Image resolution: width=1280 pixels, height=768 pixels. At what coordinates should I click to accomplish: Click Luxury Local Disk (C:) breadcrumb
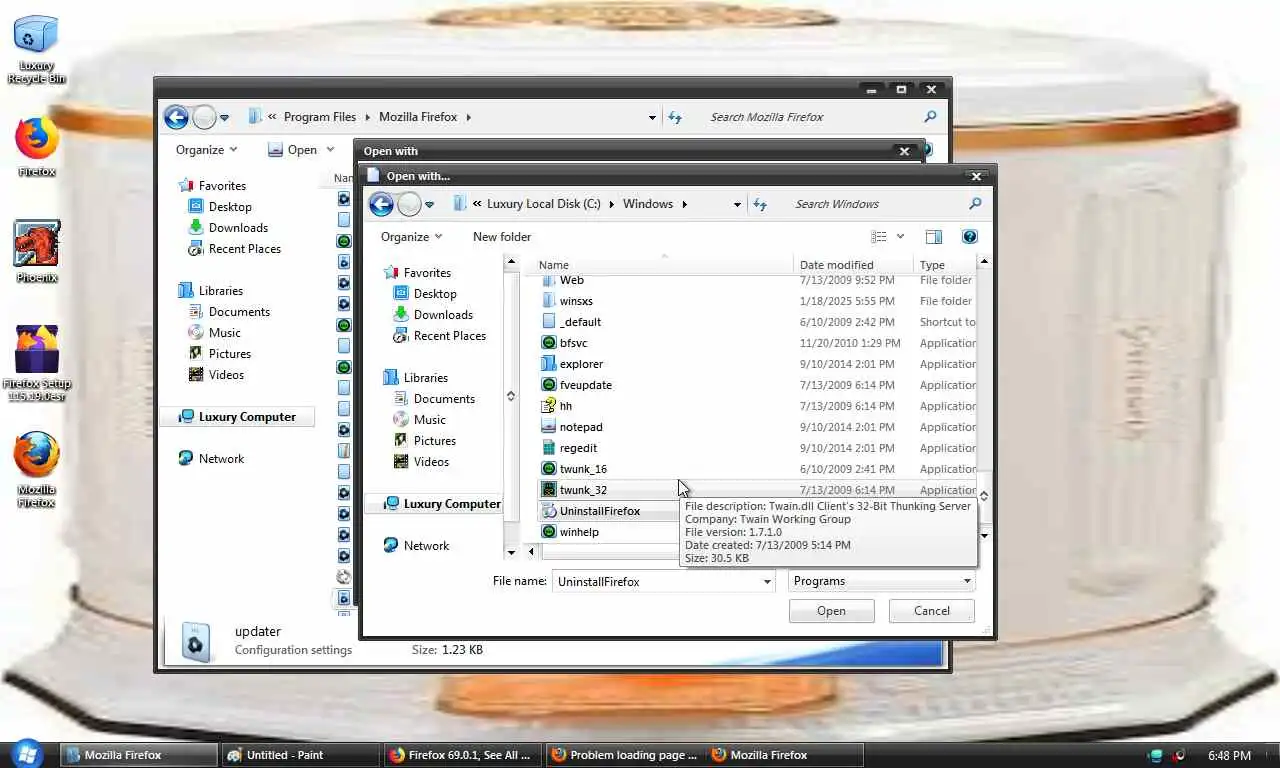[x=544, y=204]
